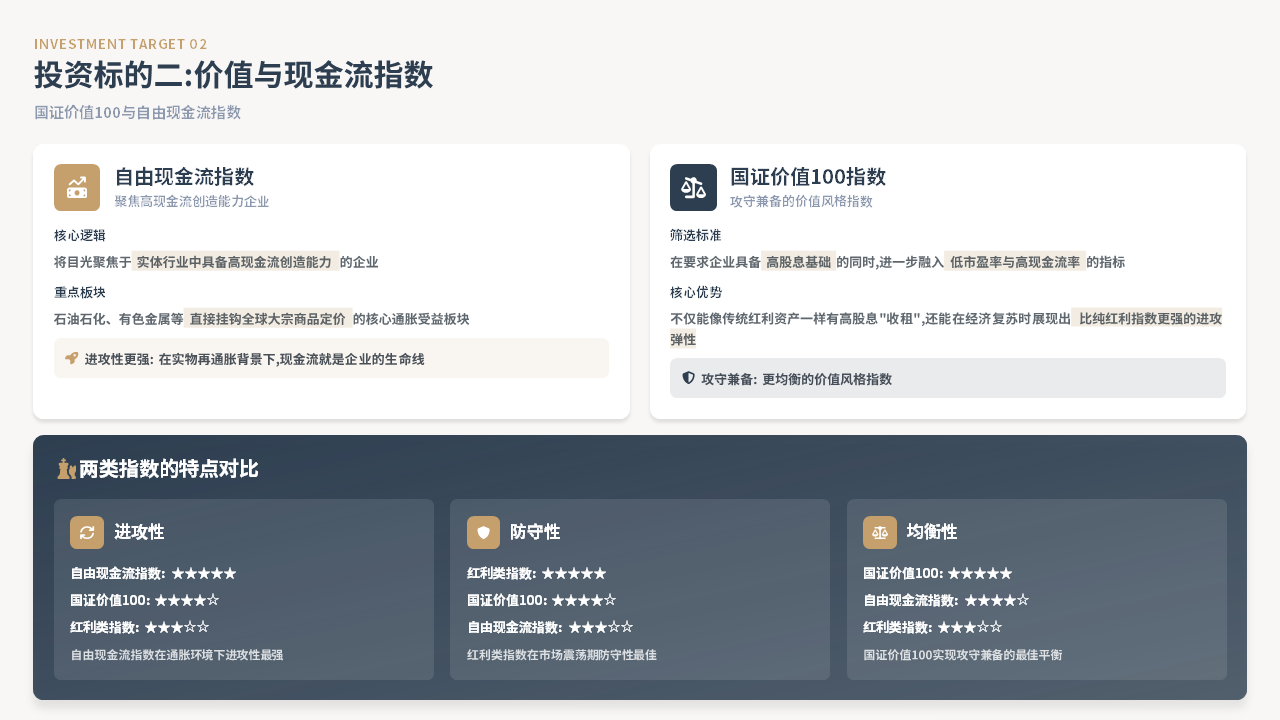Click the scale icon in 均衡性 card
1280x720 pixels.
point(880,533)
